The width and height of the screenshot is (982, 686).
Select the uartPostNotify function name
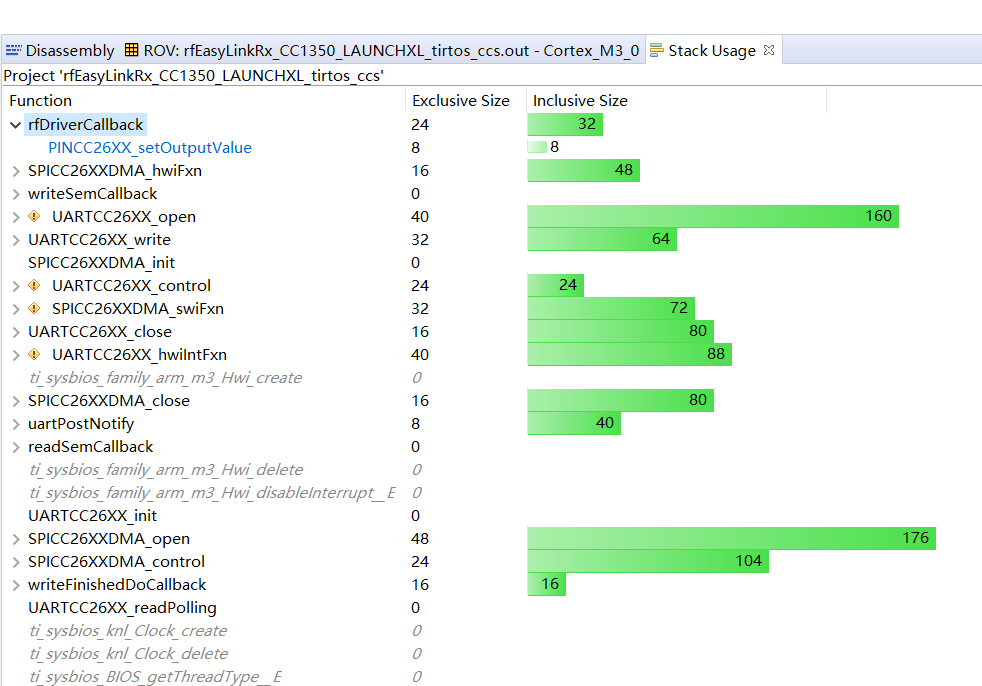tap(81, 424)
